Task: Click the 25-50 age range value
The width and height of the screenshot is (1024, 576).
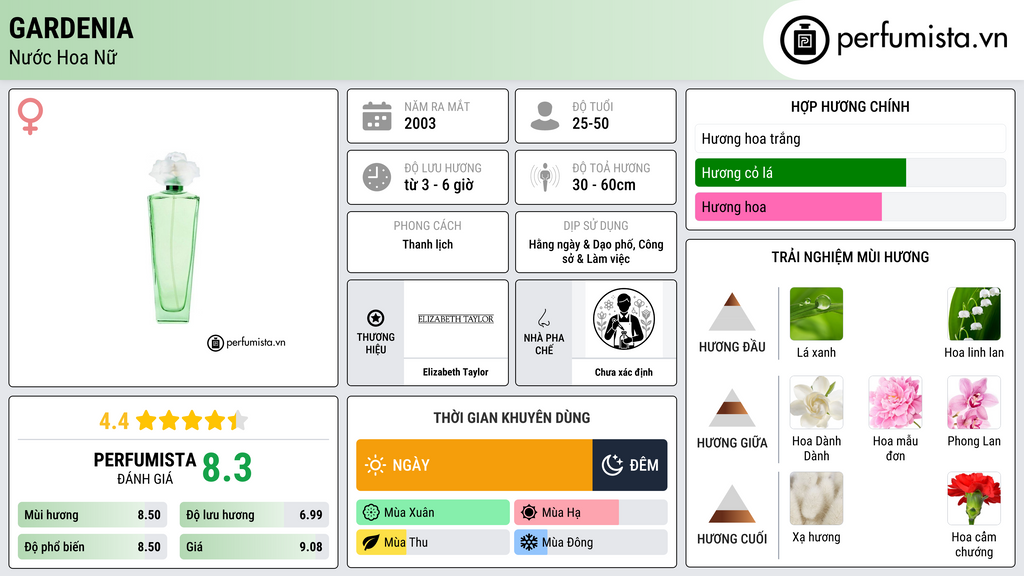Action: pyautogui.click(x=590, y=123)
